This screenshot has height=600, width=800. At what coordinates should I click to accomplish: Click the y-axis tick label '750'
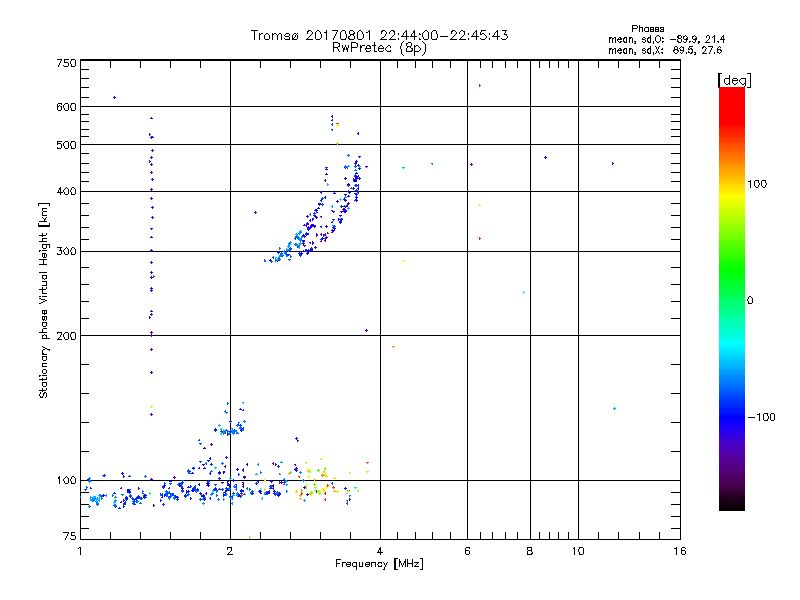click(66, 63)
